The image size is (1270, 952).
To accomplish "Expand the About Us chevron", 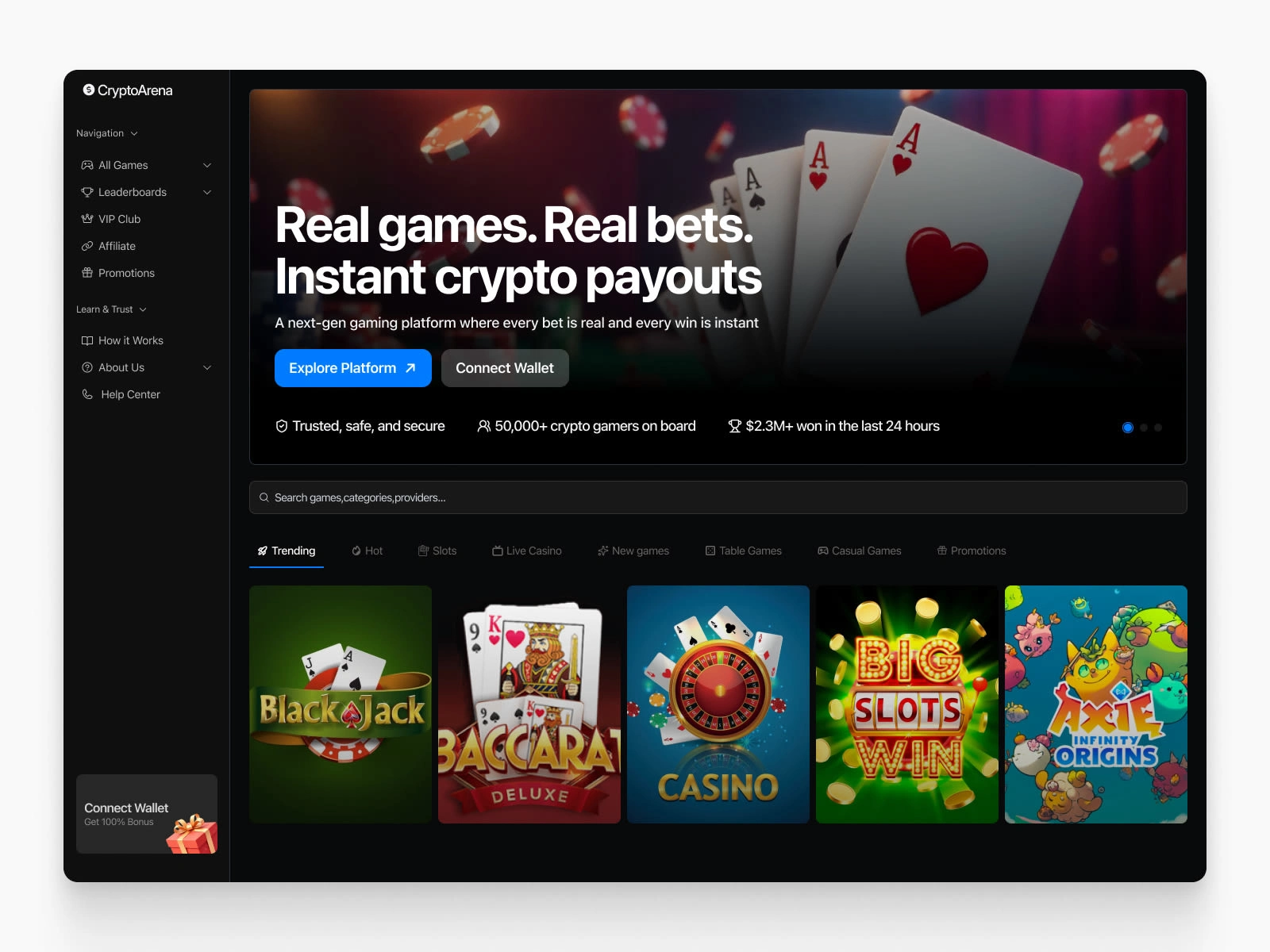I will 207,367.
